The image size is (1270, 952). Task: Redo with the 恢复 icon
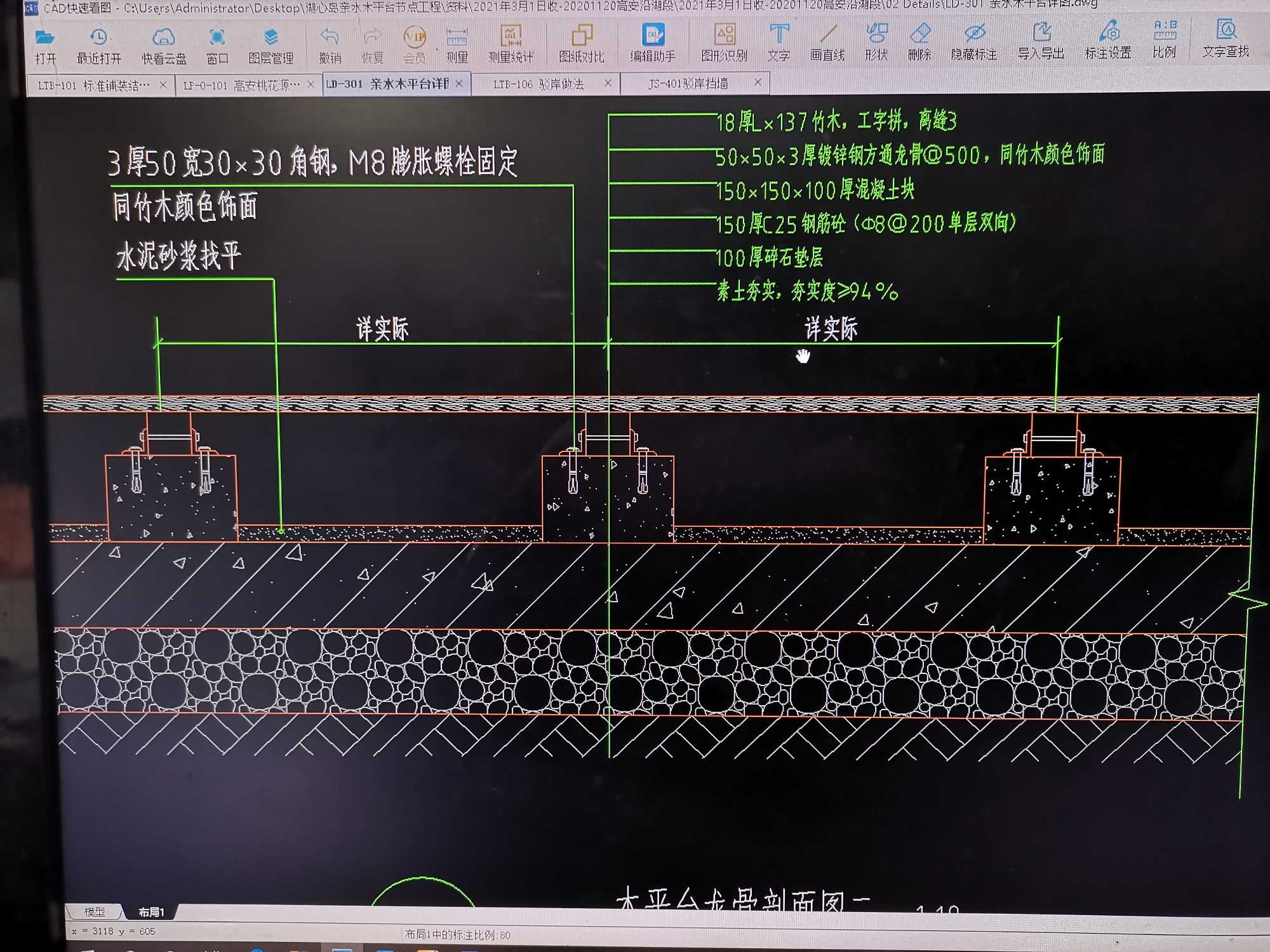pos(373,46)
